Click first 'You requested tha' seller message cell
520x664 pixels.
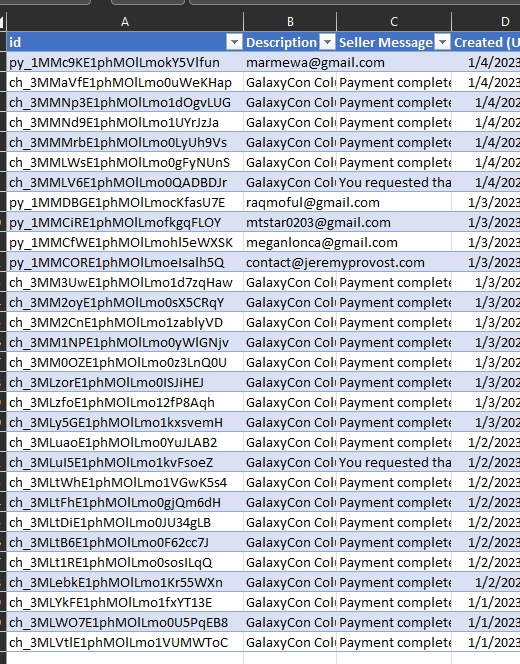[394, 183]
